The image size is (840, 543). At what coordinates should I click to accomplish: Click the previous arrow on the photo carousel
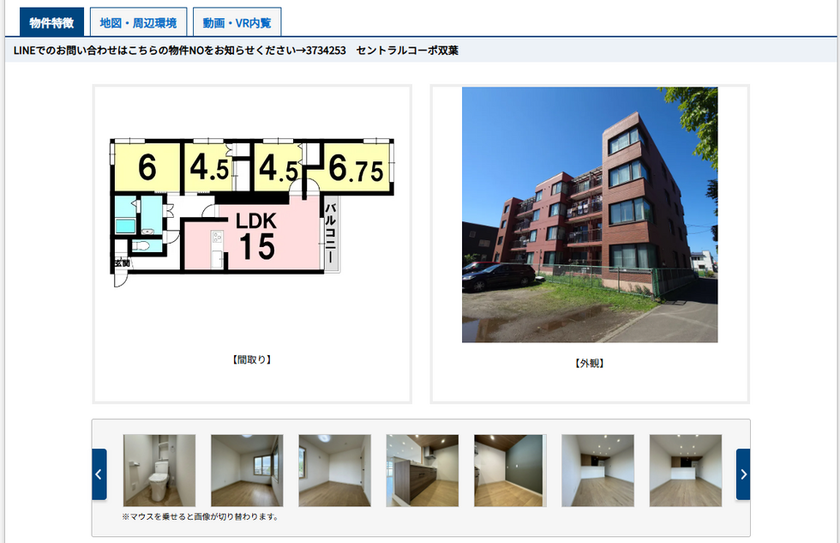(99, 474)
